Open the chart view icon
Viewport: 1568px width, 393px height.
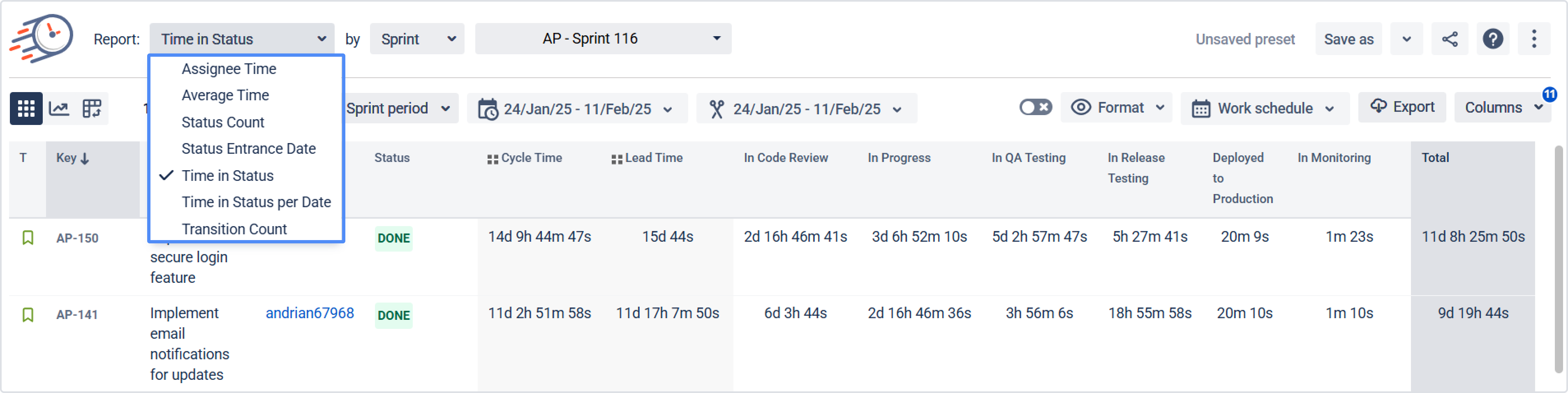point(59,109)
